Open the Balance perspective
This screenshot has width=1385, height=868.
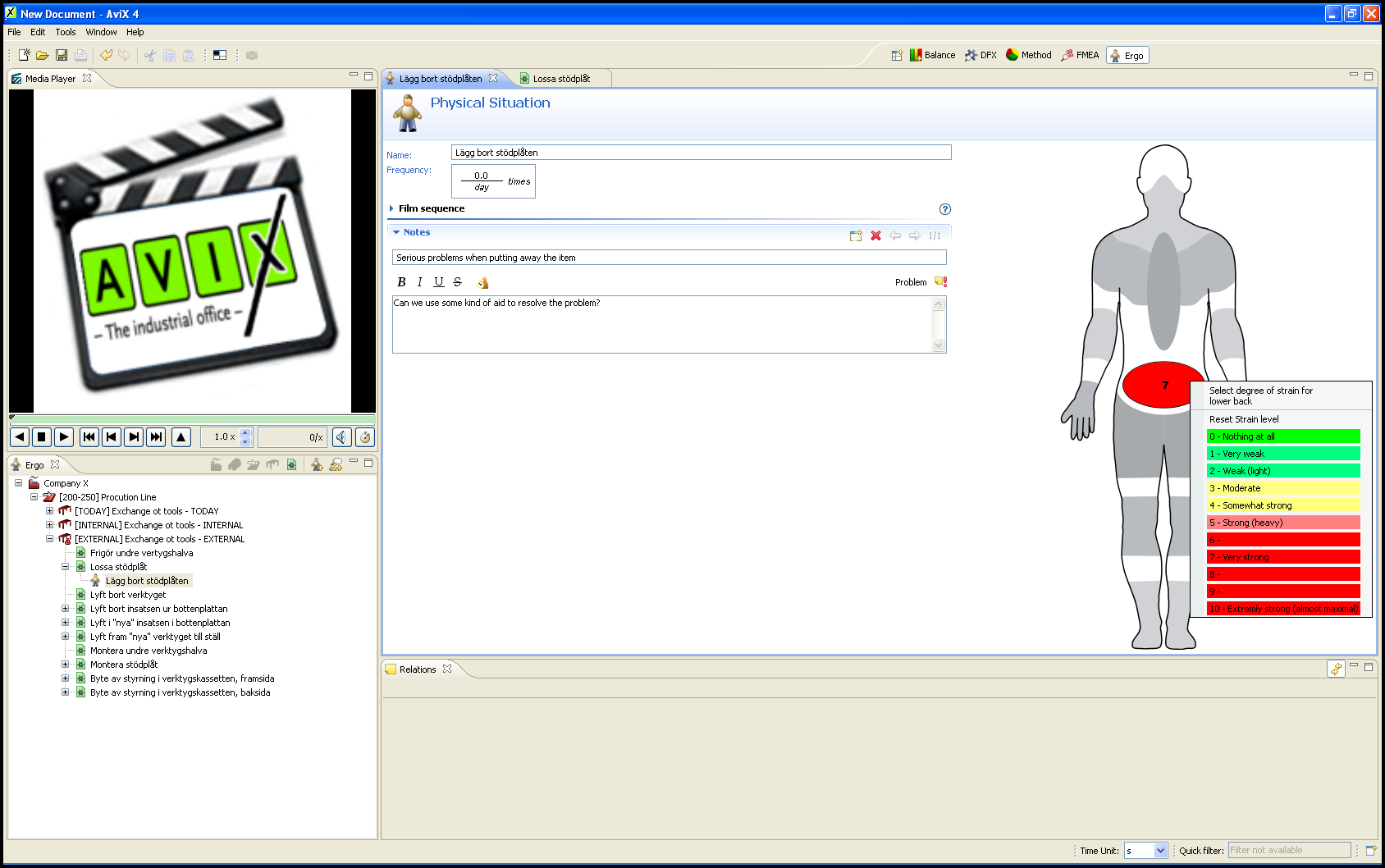pos(932,55)
